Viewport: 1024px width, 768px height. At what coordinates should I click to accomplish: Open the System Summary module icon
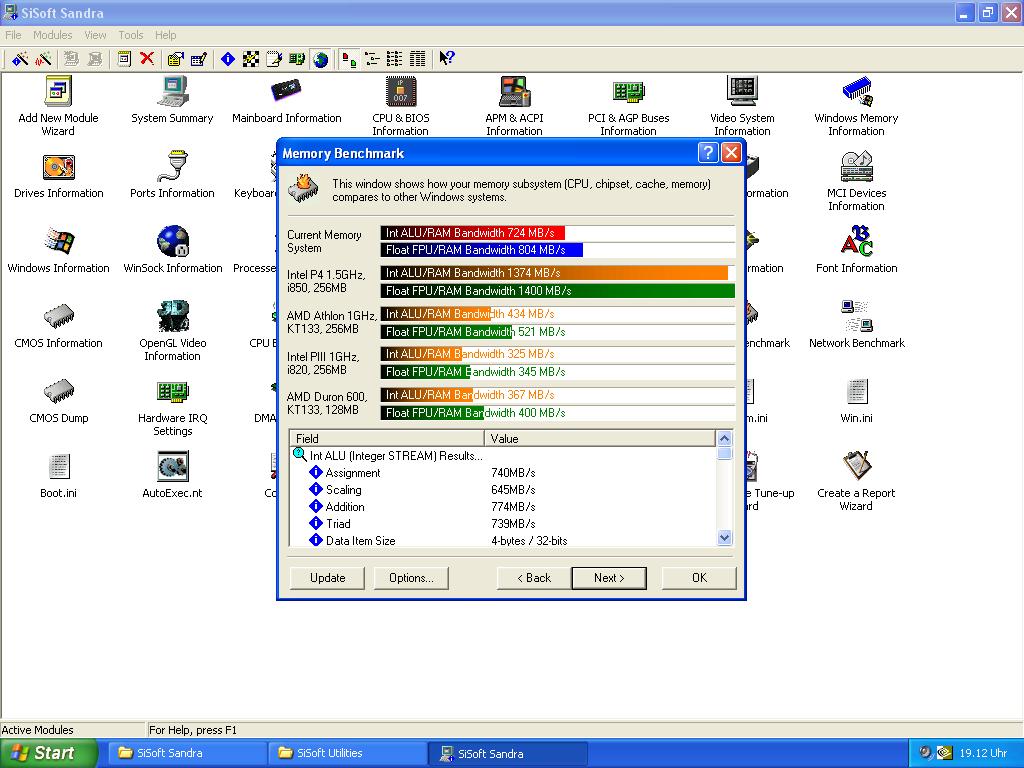tap(172, 93)
